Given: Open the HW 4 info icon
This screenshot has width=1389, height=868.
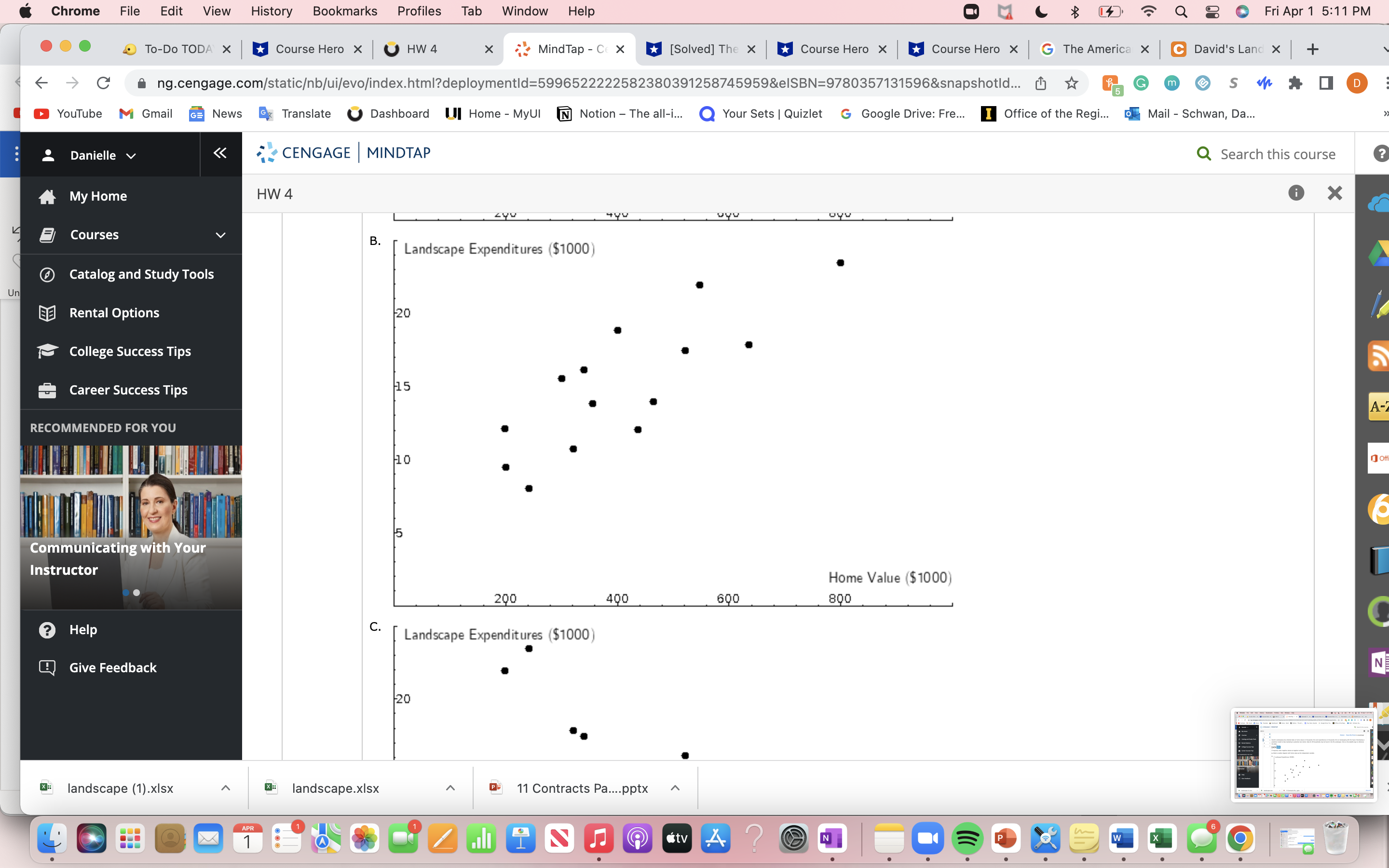Looking at the screenshot, I should coord(1296,193).
